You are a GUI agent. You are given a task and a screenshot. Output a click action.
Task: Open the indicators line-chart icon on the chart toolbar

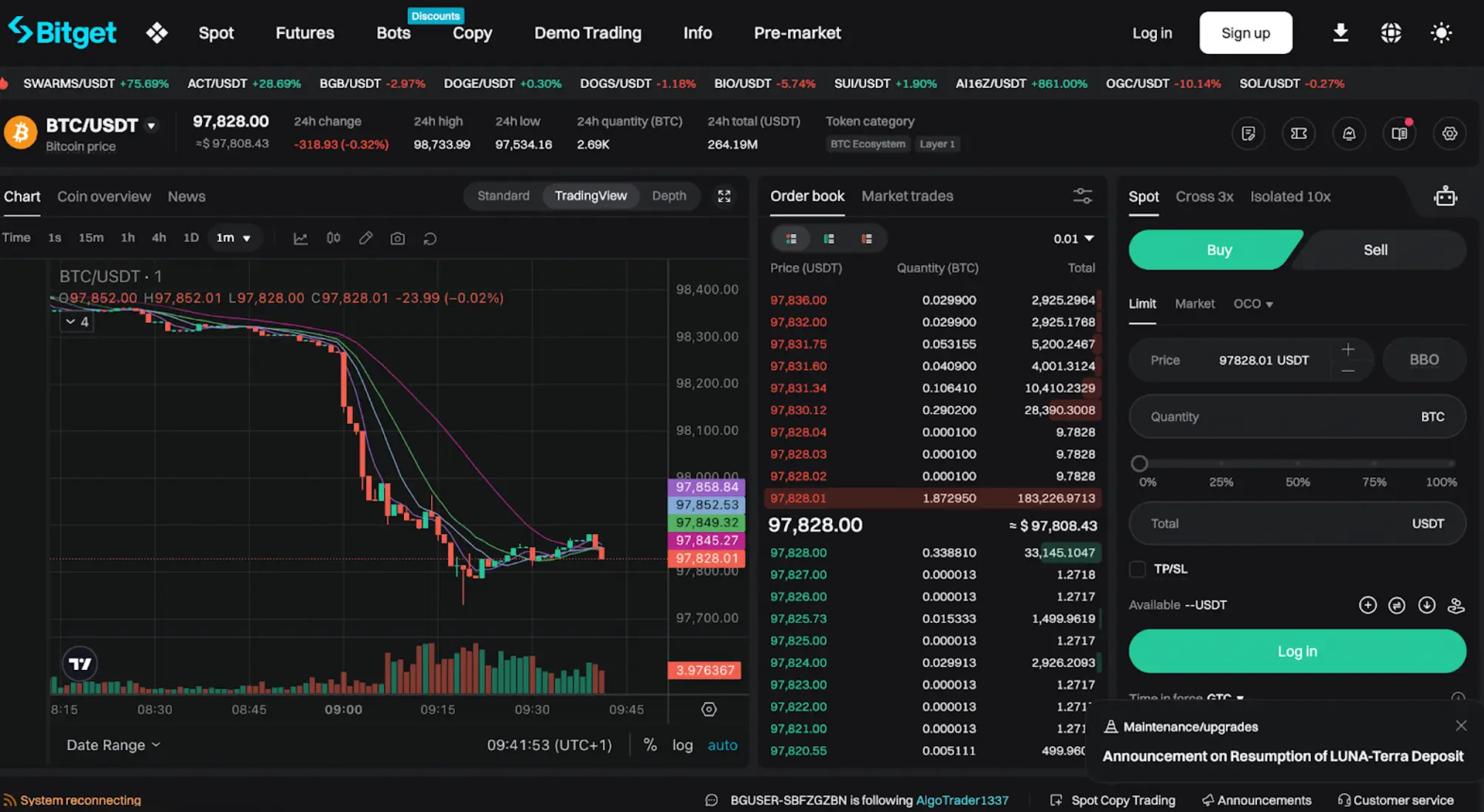click(x=300, y=238)
